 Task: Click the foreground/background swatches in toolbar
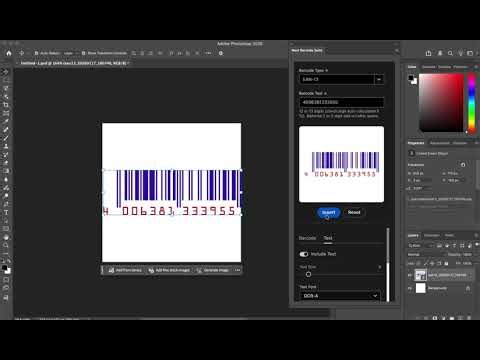[x=6, y=269]
